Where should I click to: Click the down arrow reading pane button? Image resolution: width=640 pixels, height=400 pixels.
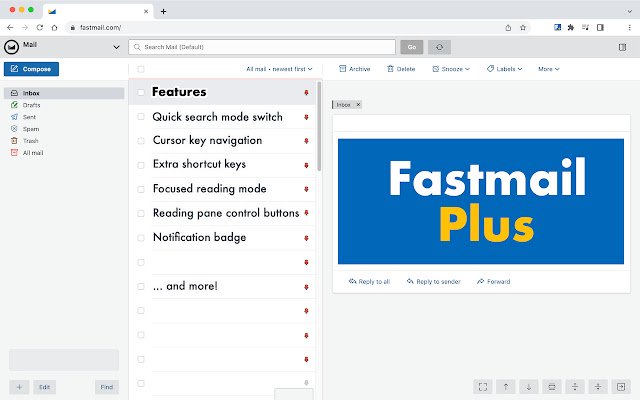529,387
